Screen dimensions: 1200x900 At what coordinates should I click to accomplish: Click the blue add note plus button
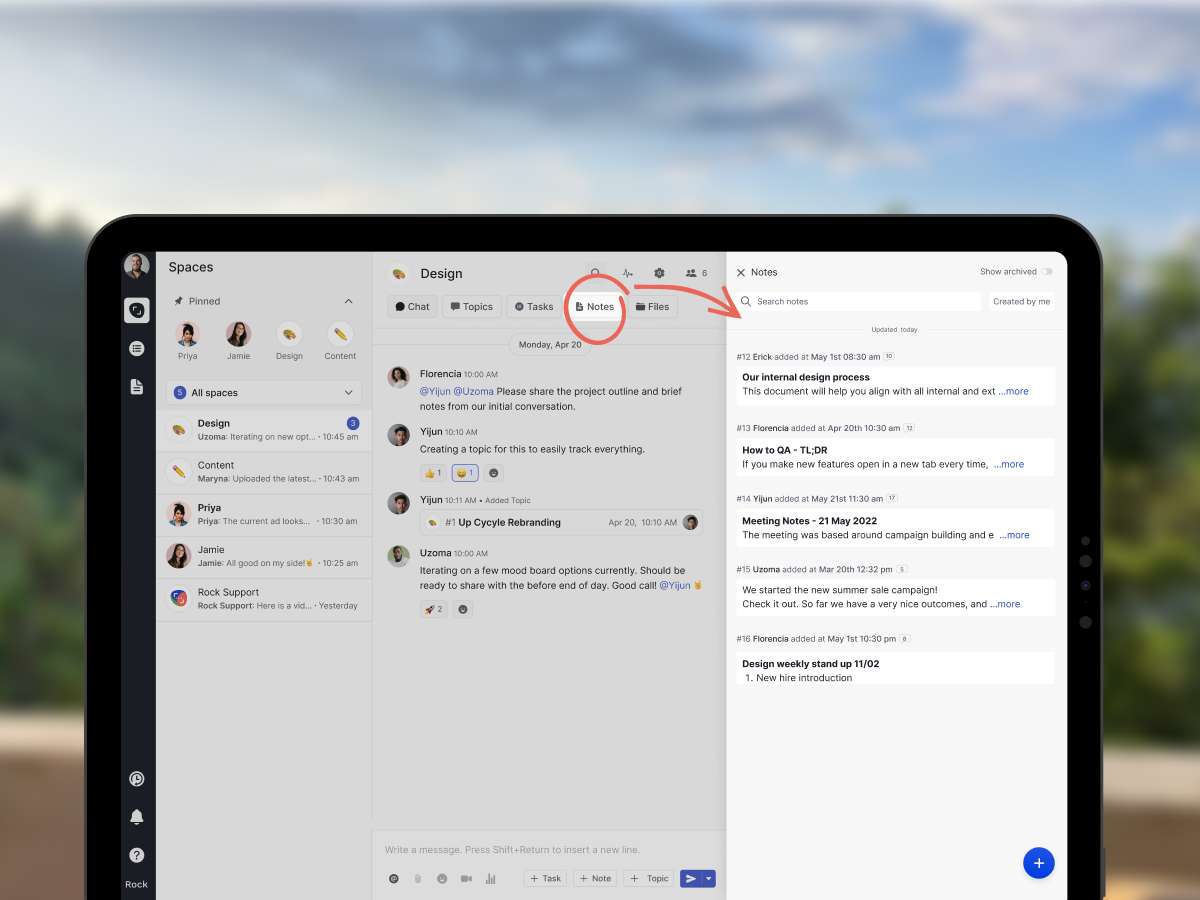[x=1038, y=862]
